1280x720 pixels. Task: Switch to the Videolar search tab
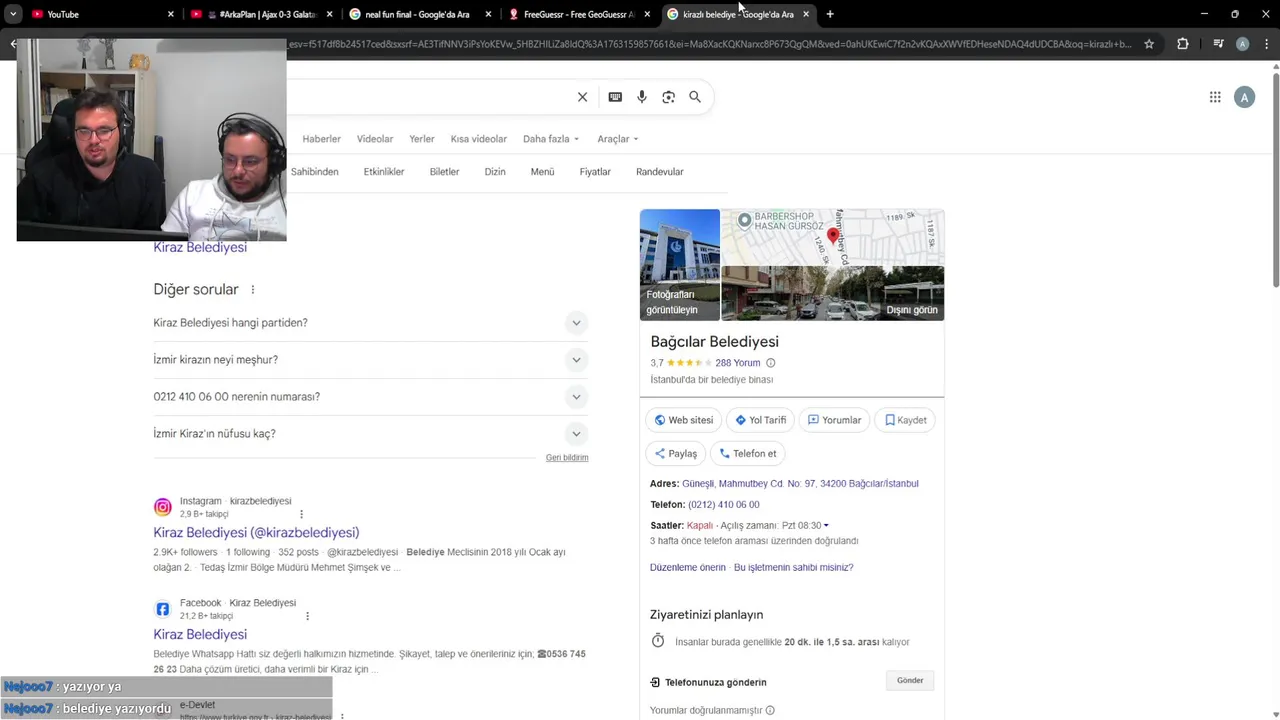375,139
